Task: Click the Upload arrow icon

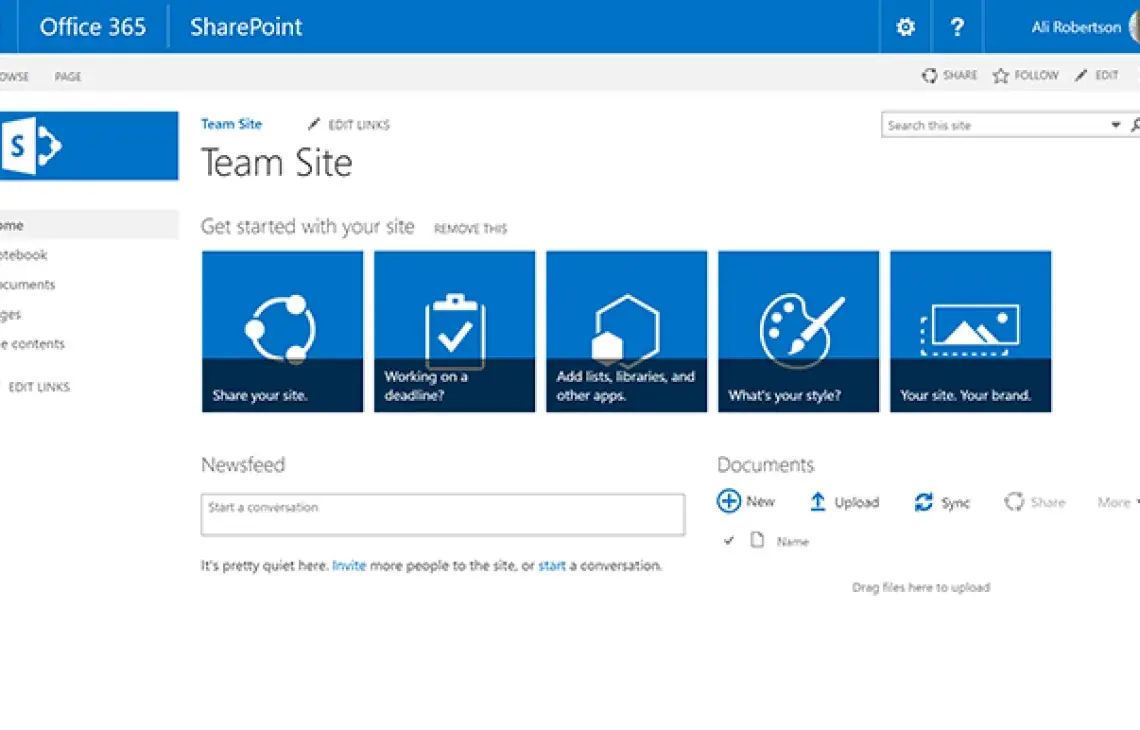Action: pos(818,502)
